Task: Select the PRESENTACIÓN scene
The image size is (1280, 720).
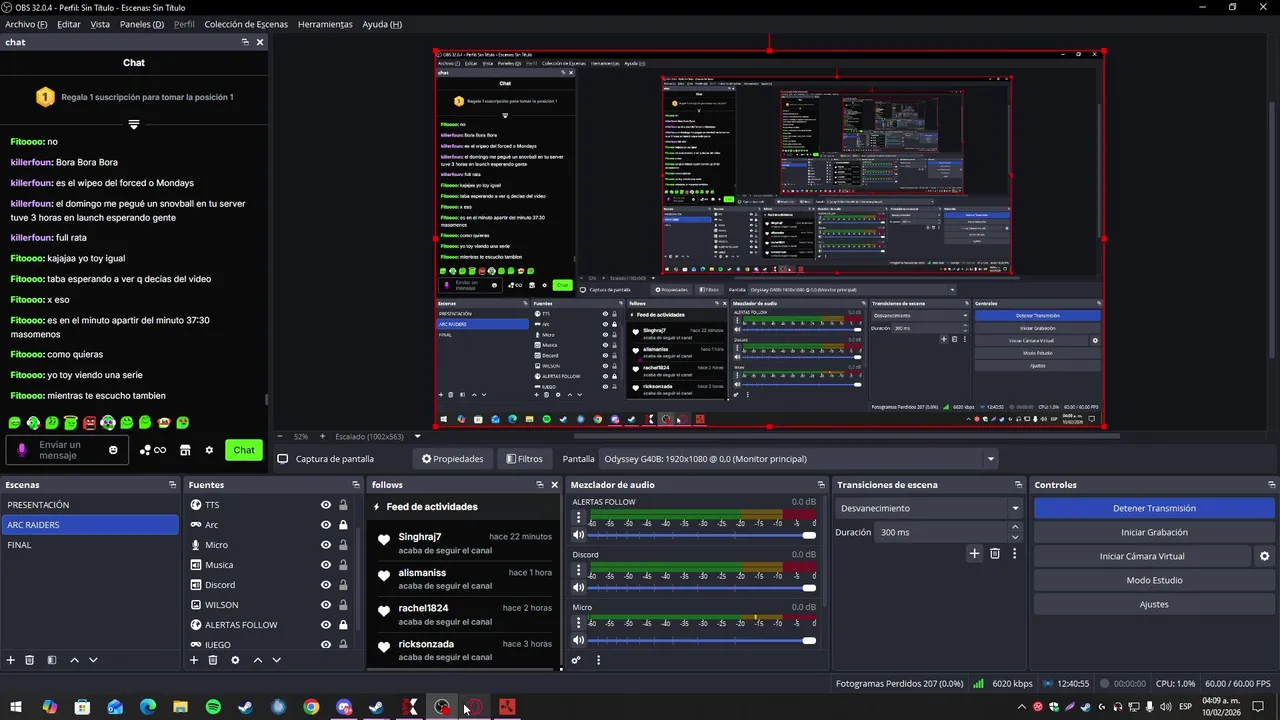Action: pyautogui.click(x=89, y=505)
